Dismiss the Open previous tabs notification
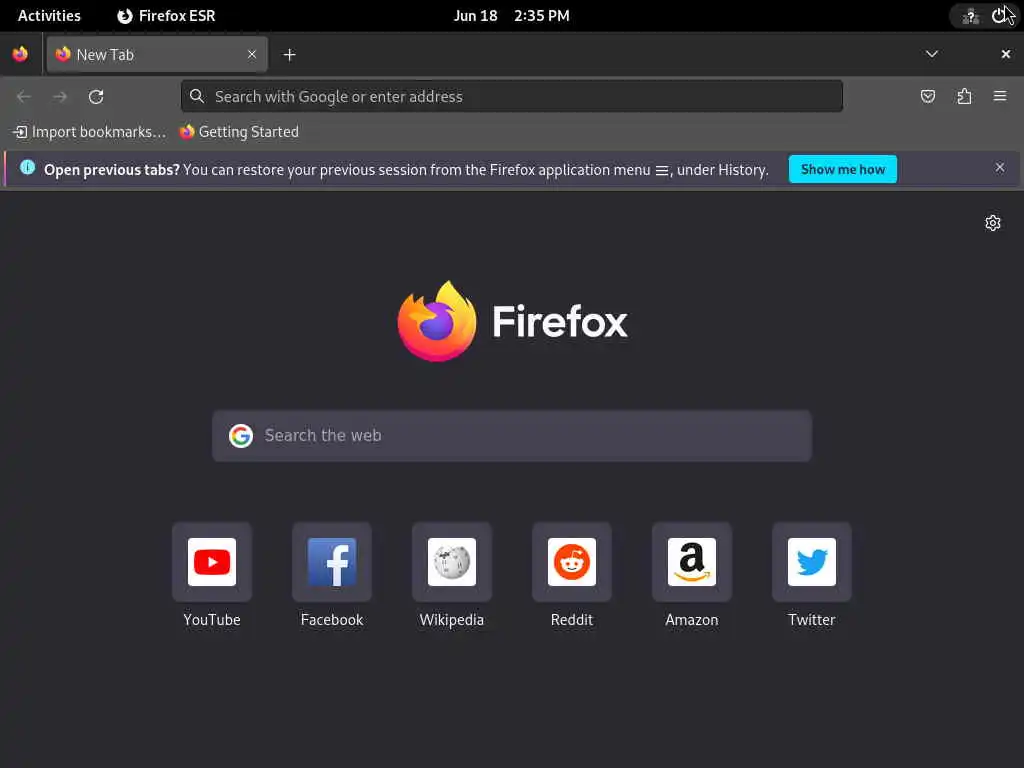This screenshot has width=1024, height=768. tap(1000, 168)
